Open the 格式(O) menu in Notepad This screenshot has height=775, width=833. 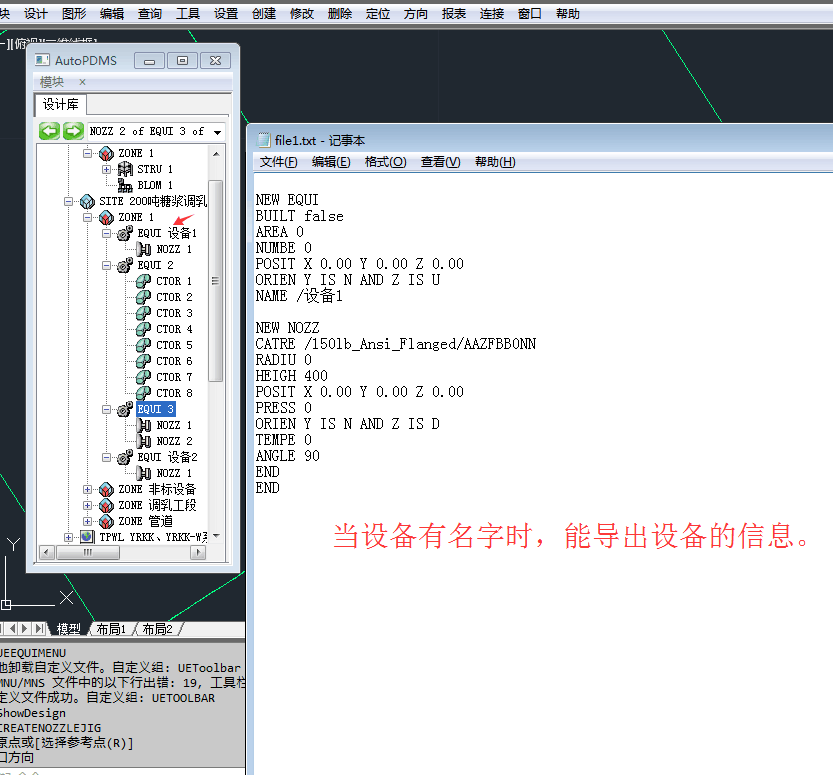(x=385, y=162)
